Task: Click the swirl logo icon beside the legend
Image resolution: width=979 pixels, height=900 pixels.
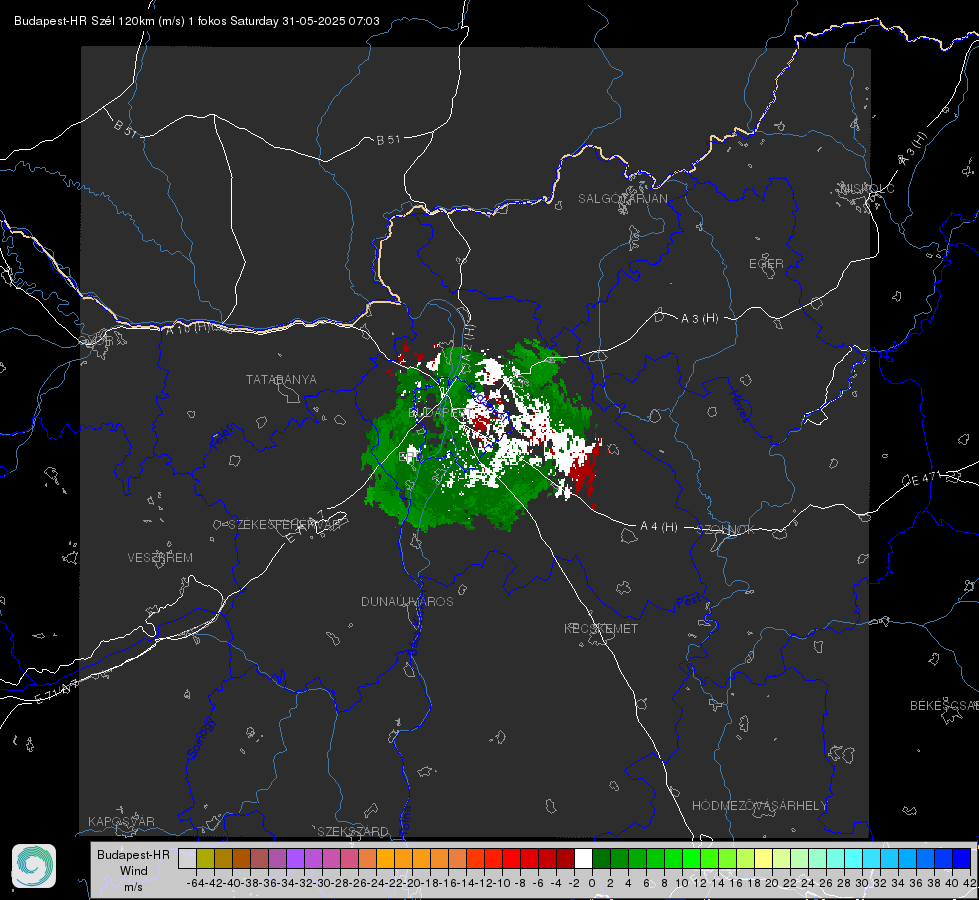Action: (x=34, y=866)
